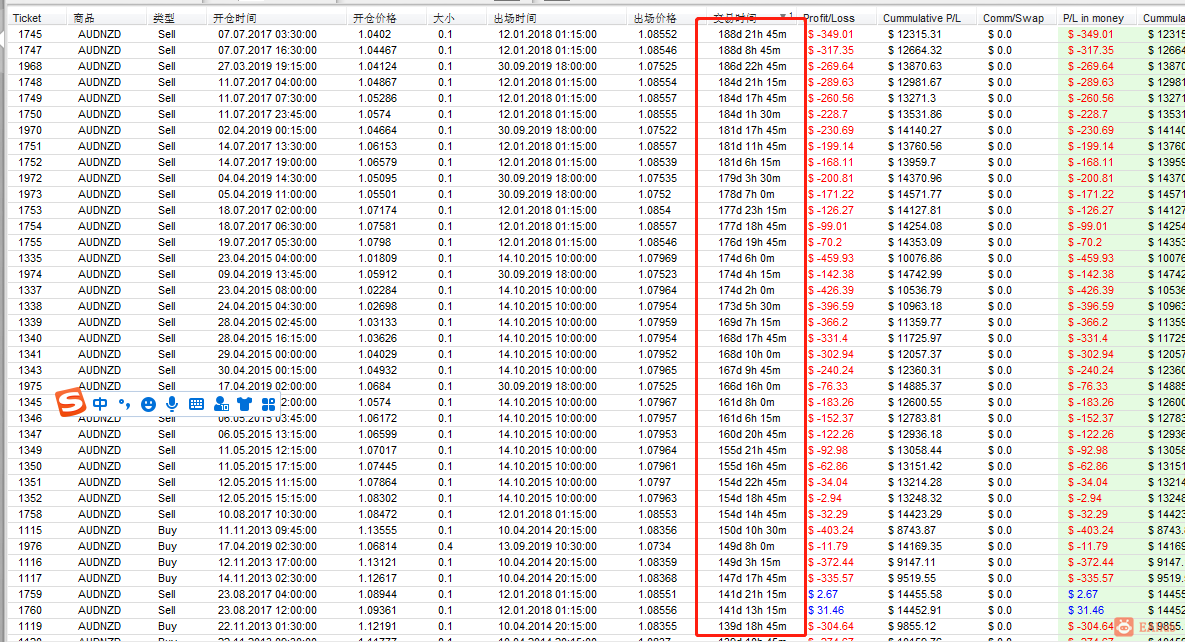Image resolution: width=1185 pixels, height=642 pixels.
Task: Sort by the 交易时间 column header
Action: pos(735,17)
